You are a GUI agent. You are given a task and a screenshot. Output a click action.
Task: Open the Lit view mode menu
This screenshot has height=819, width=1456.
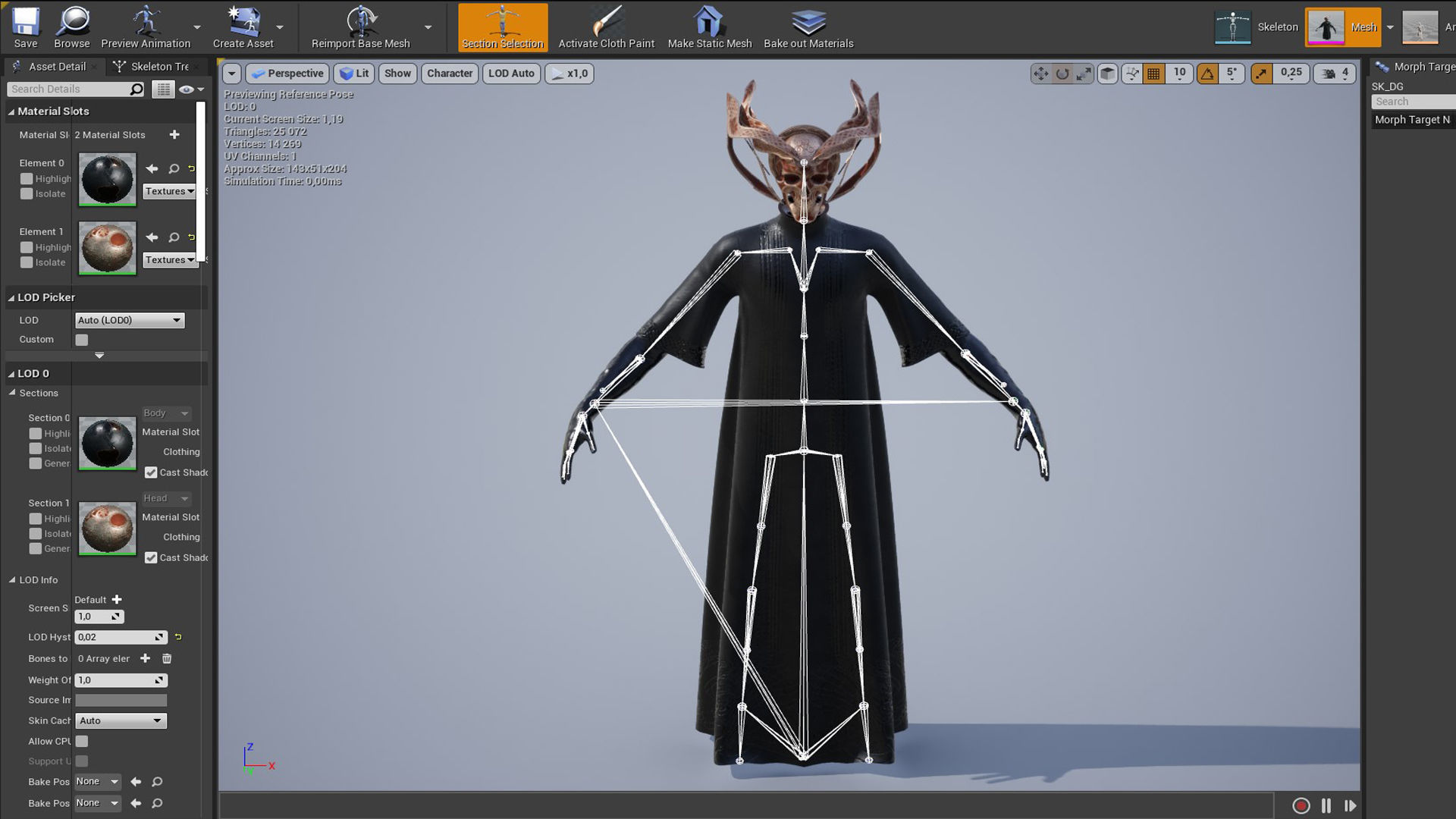[x=354, y=74]
